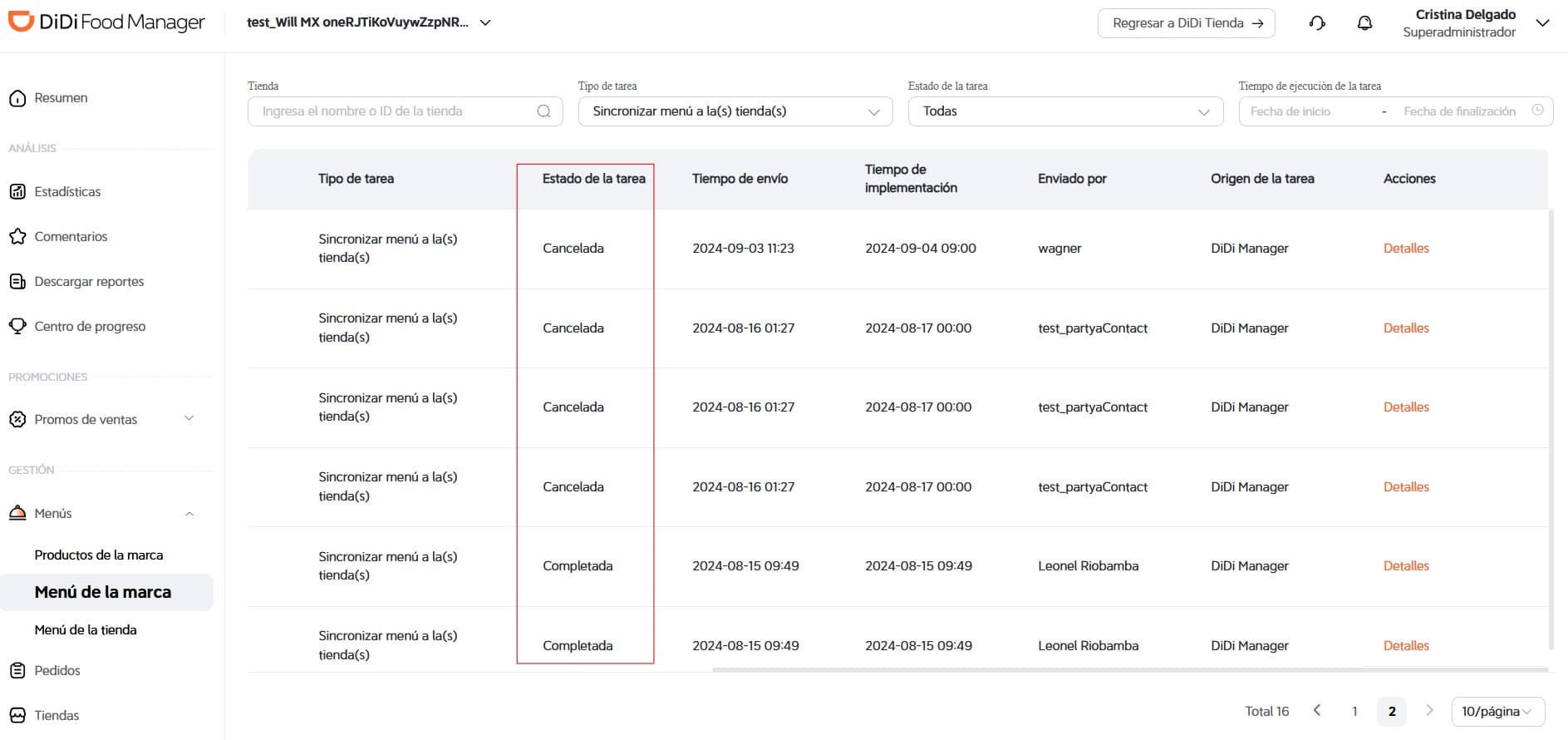
Task: Click the Promos de ventas percent icon
Action: pos(17,420)
